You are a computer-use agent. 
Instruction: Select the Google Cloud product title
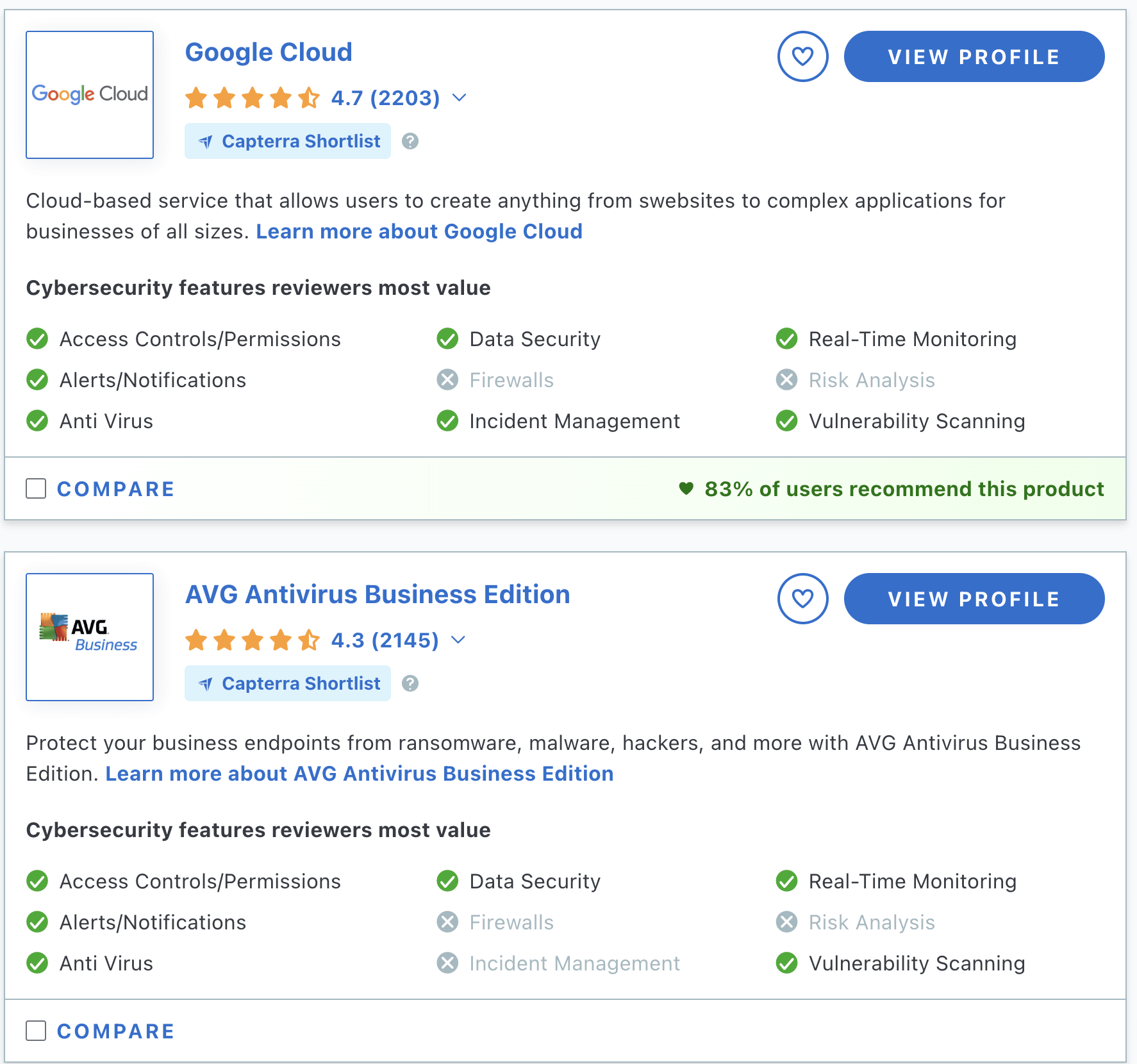point(269,52)
